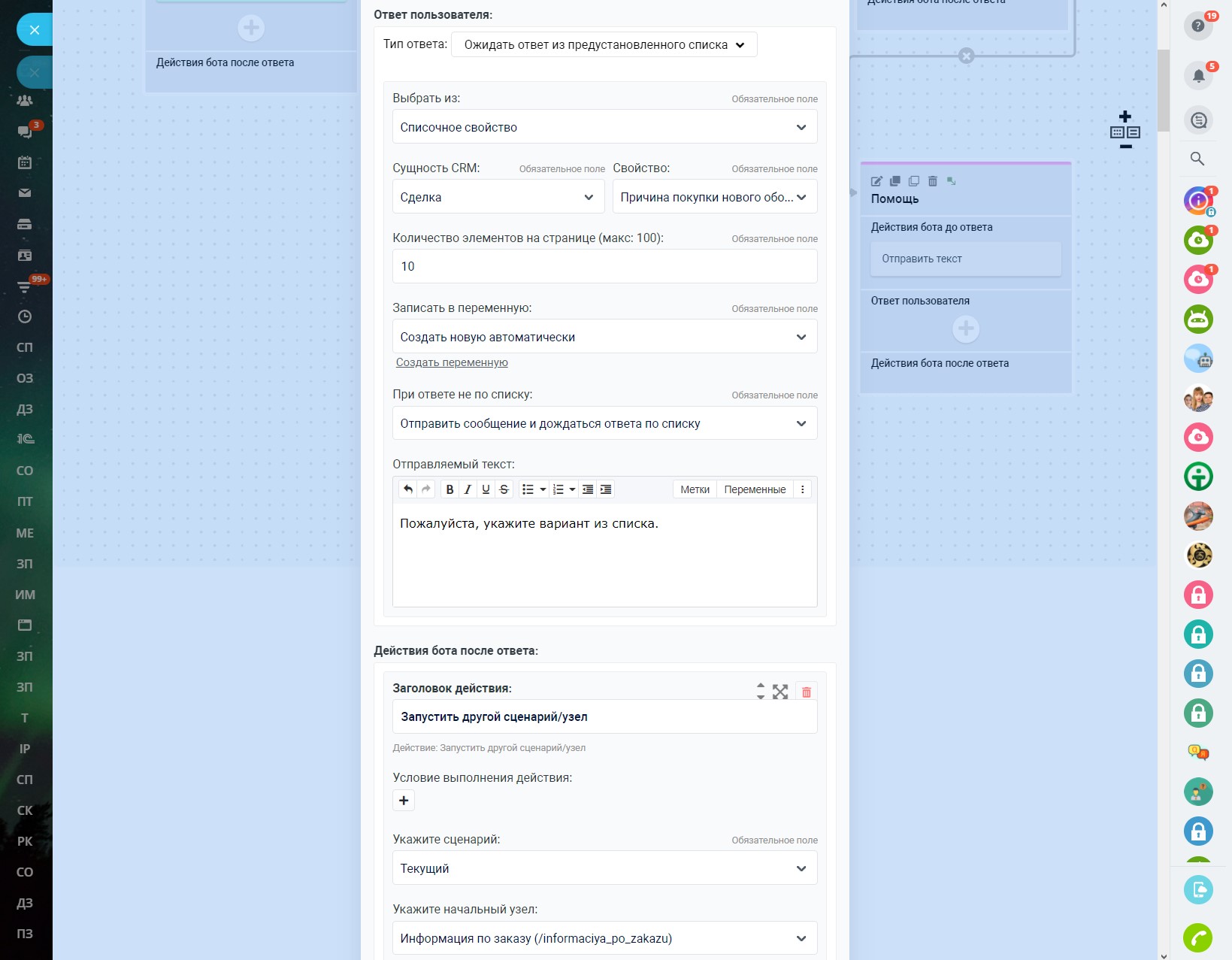
Task: Open mail in left sidebar
Action: pyautogui.click(x=25, y=192)
